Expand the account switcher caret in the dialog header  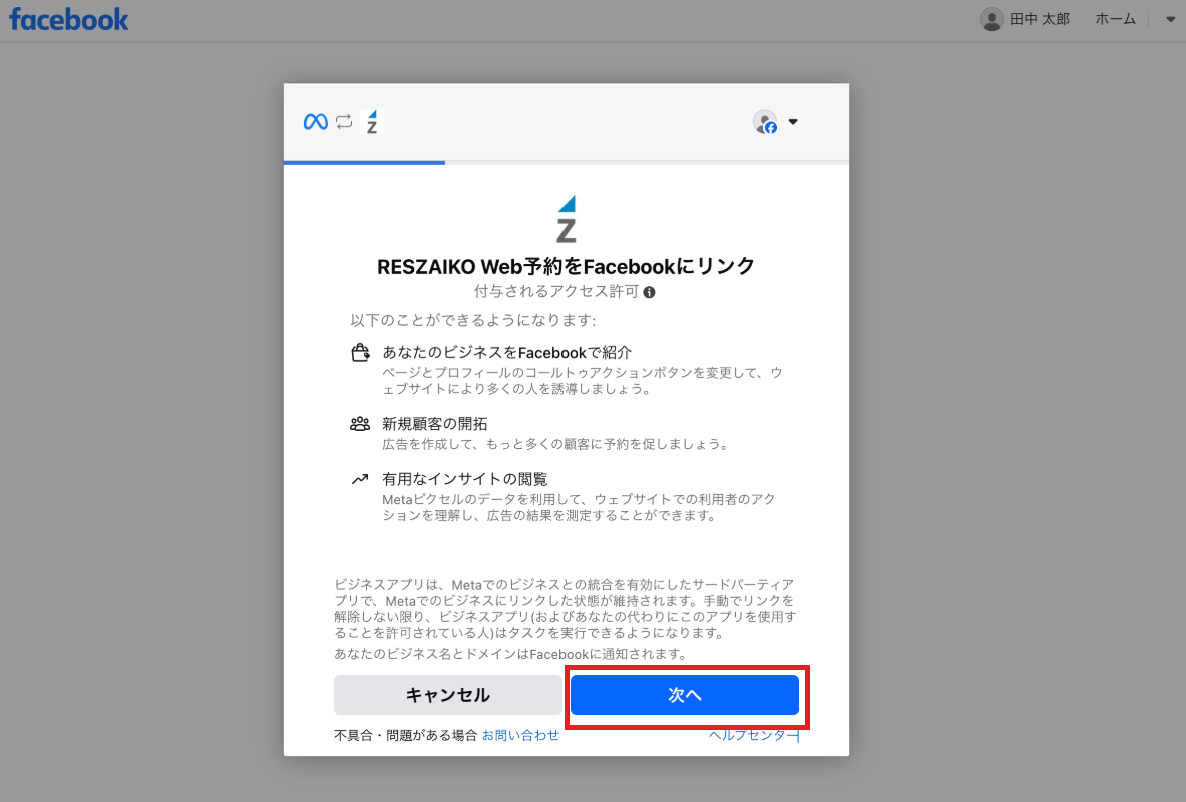pos(793,122)
